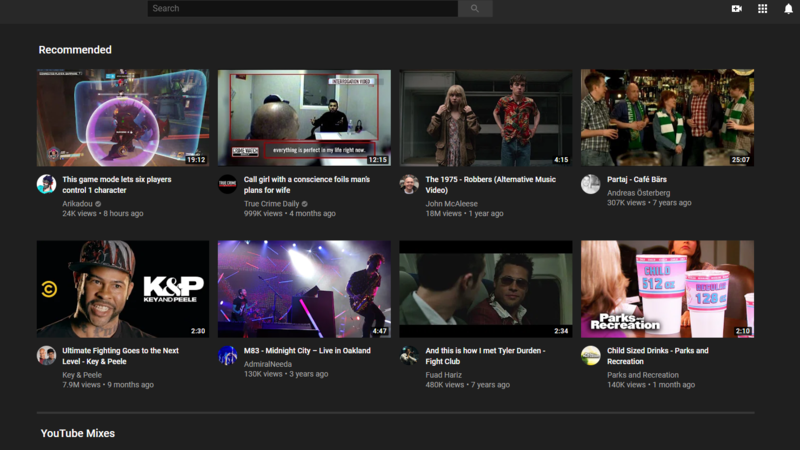Play the Partaj Café Bärs thumbnail
The width and height of the screenshot is (800, 450).
[x=667, y=118]
